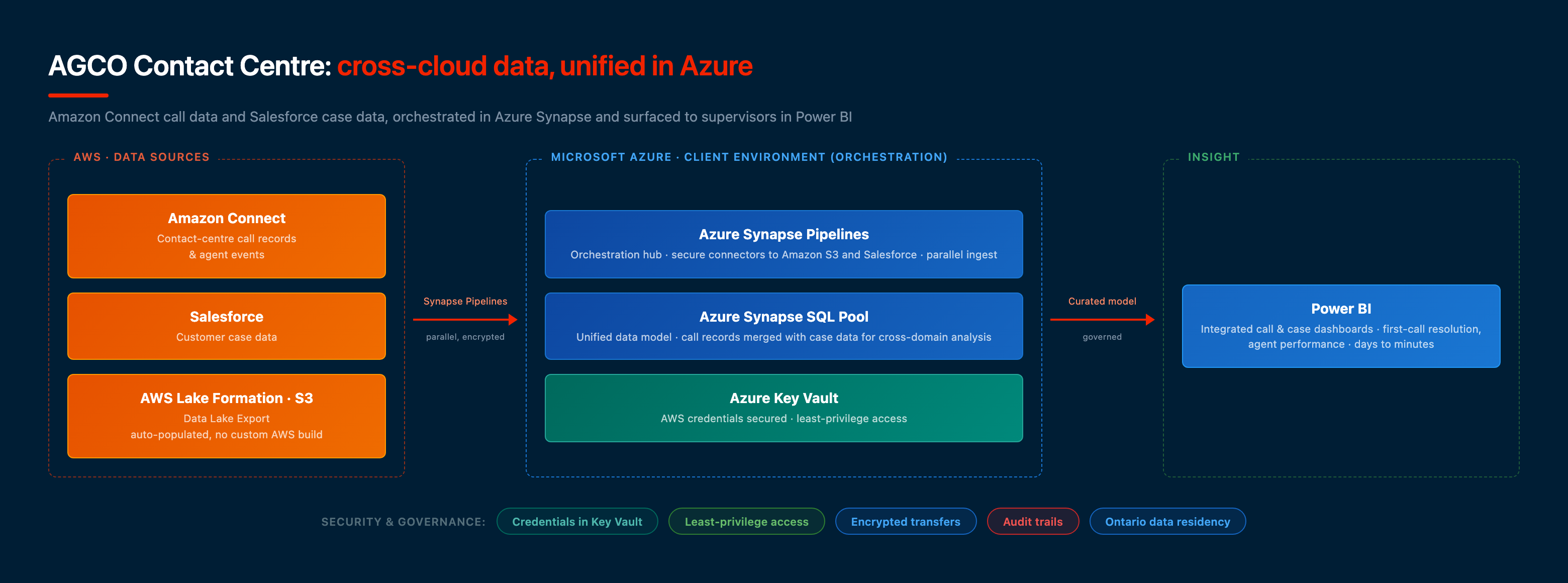Click the 'MICROSOFT AZURE · CLIENT ENVIRONMENT (ORCHESTRATION)' label

(749, 157)
